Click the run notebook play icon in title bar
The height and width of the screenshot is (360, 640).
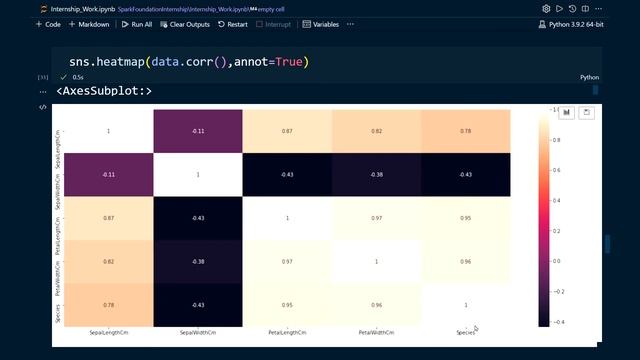pyautogui.click(x=559, y=9)
